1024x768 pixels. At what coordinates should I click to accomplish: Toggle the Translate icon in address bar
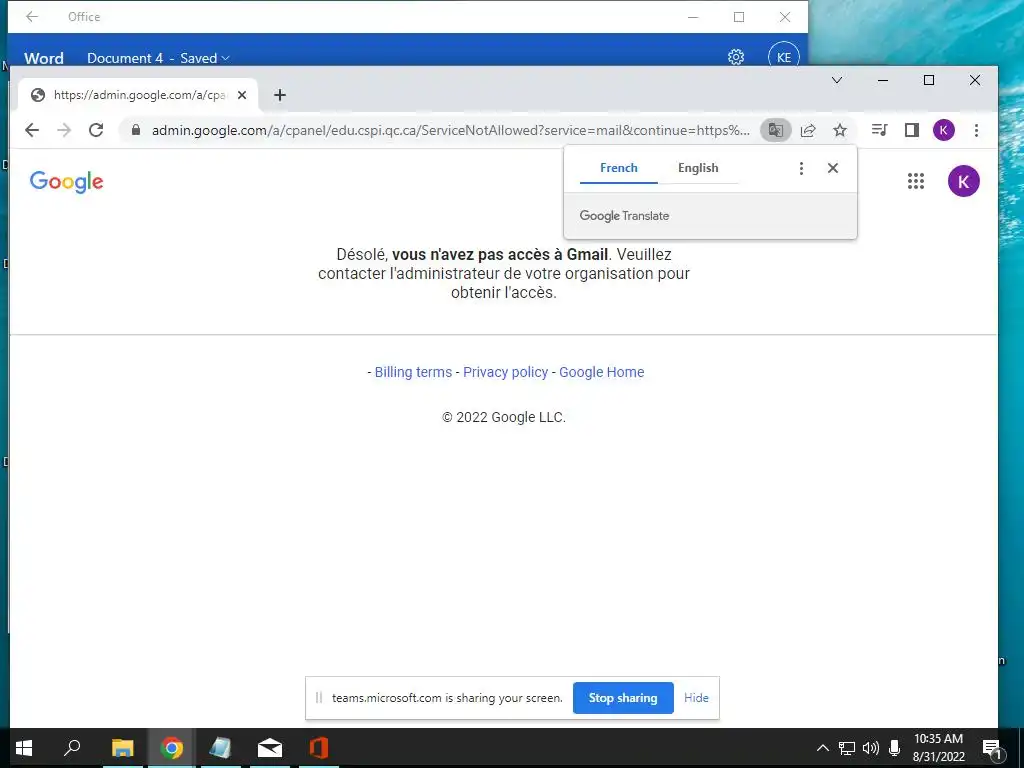tap(775, 130)
